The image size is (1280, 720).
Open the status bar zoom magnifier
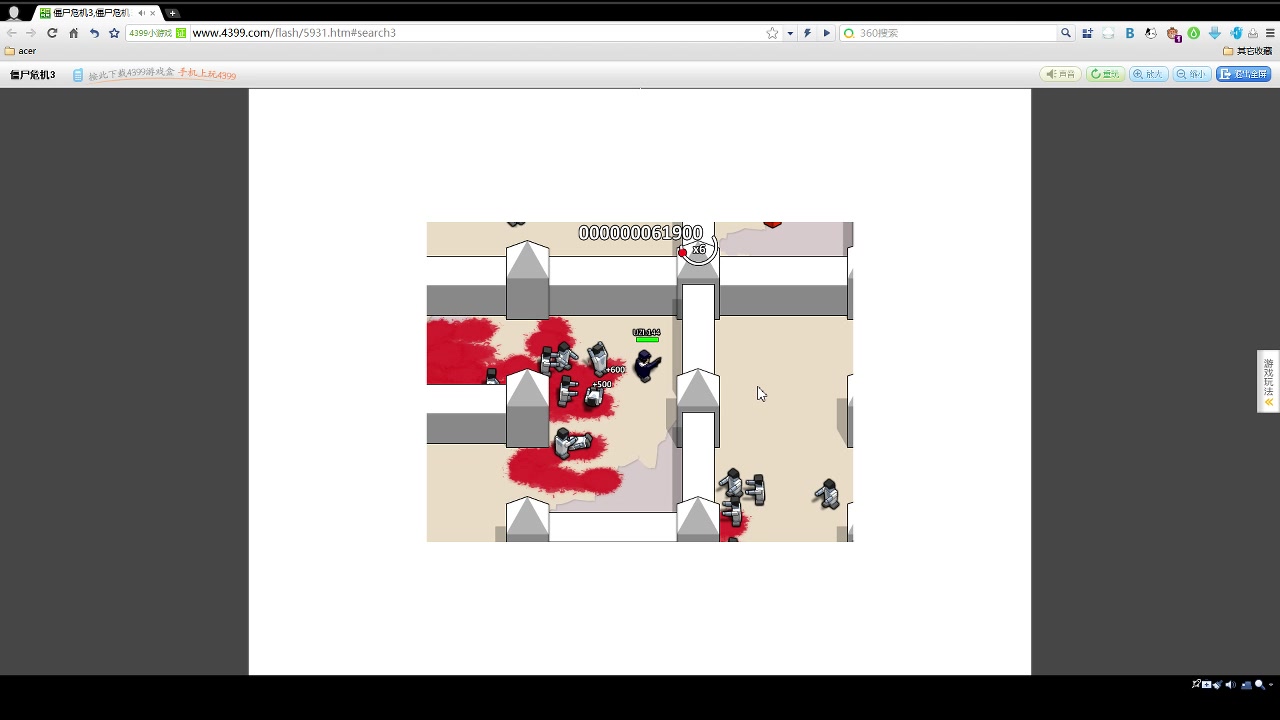[x=1260, y=685]
